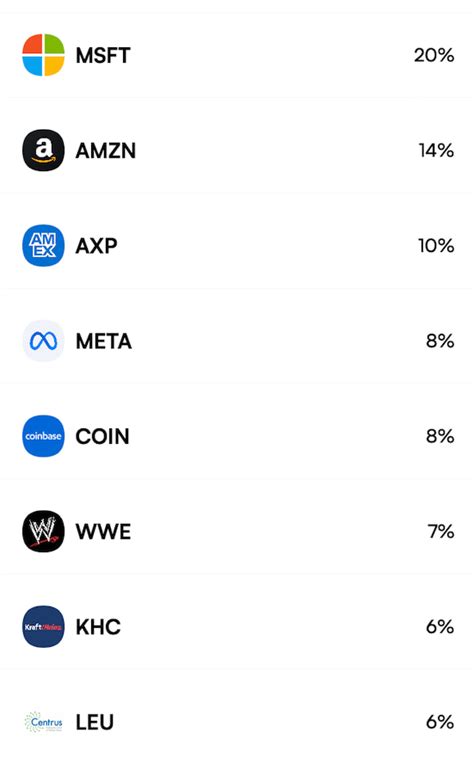
Task: Click the Centrus logo icon
Action: coord(43,722)
